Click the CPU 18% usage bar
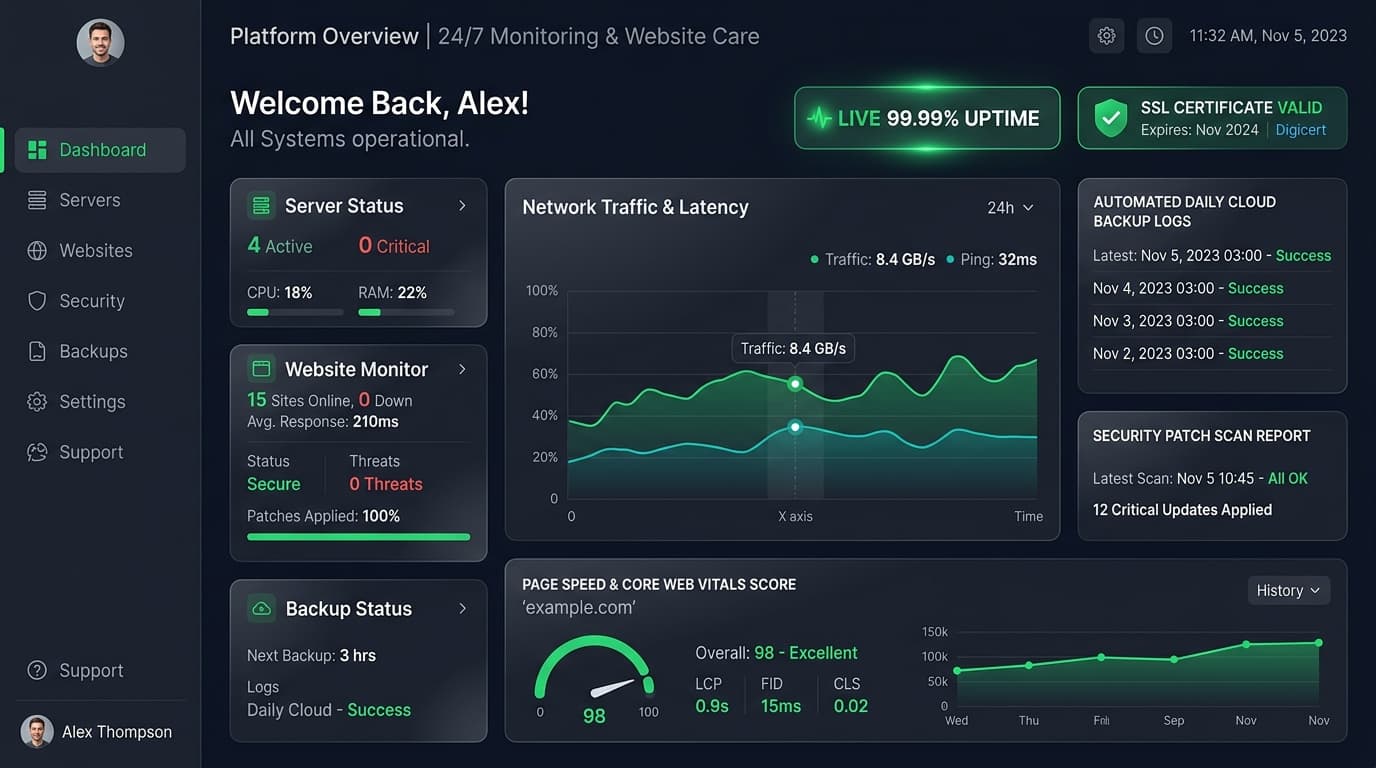 coord(295,312)
